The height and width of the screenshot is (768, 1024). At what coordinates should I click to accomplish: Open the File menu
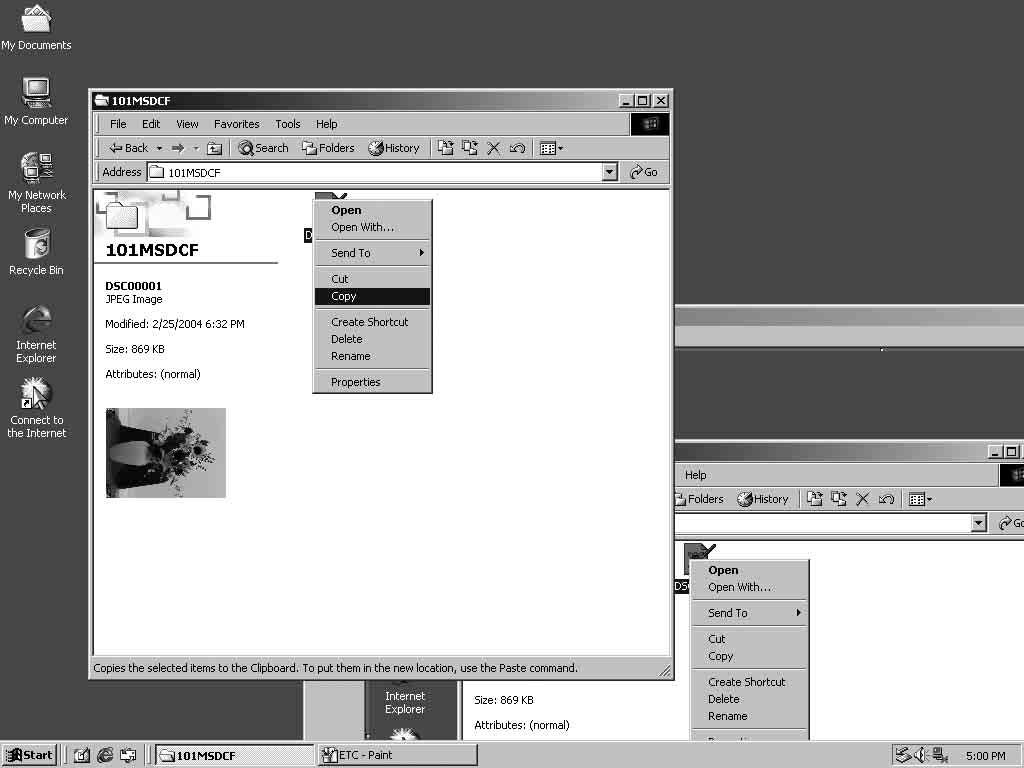pos(118,124)
